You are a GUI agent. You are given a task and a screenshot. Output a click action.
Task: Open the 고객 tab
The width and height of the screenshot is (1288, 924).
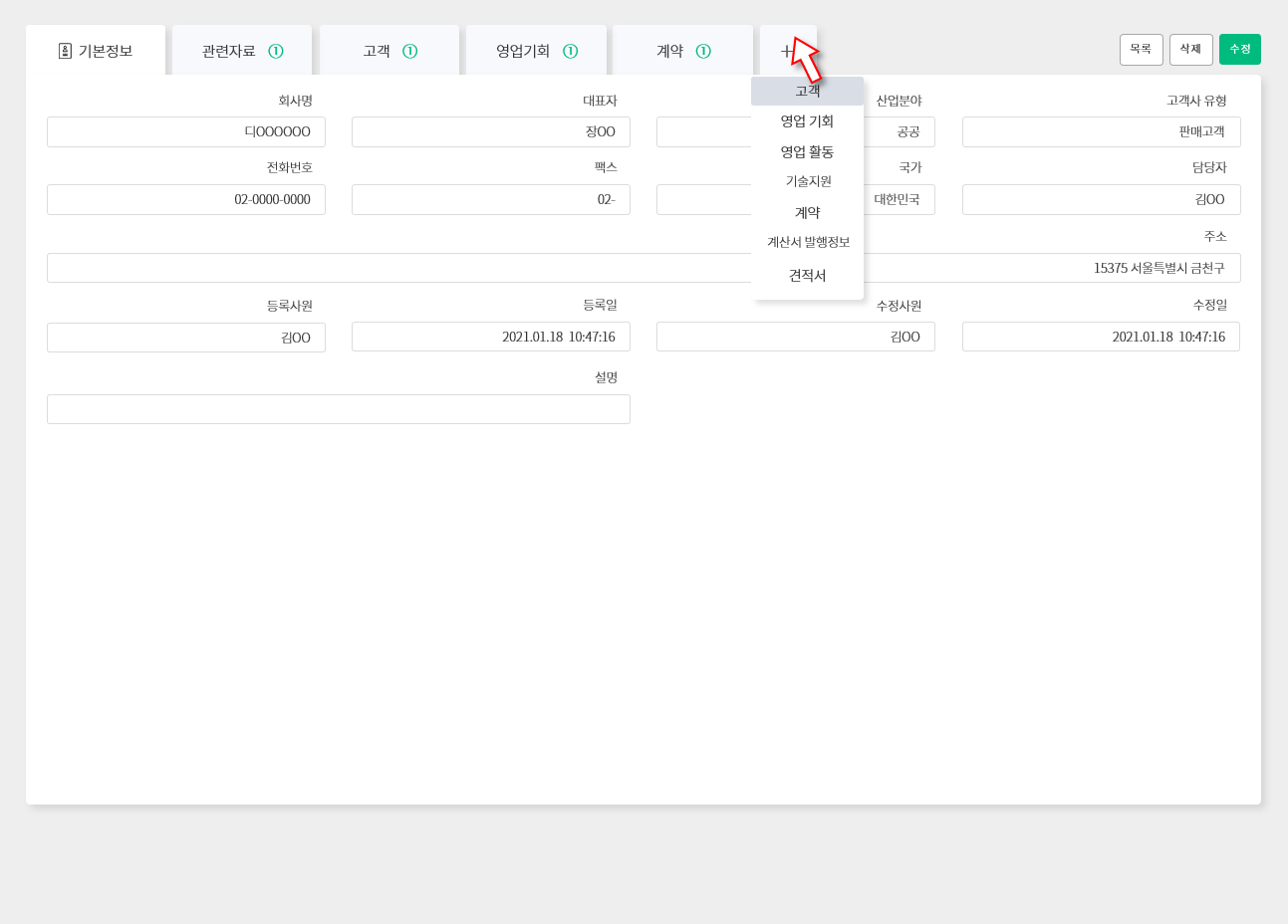(389, 51)
